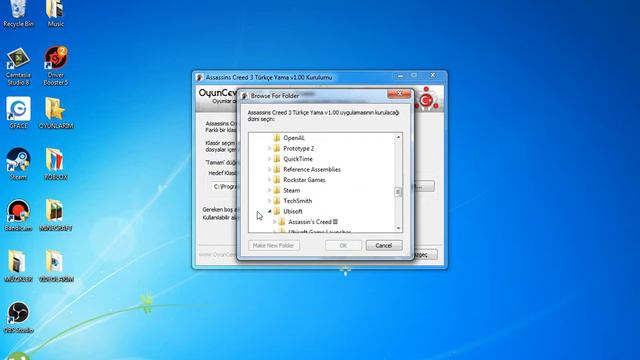This screenshot has width=640, height=360.
Task: Select the Reference Assemblies folder row
Action: click(311, 169)
